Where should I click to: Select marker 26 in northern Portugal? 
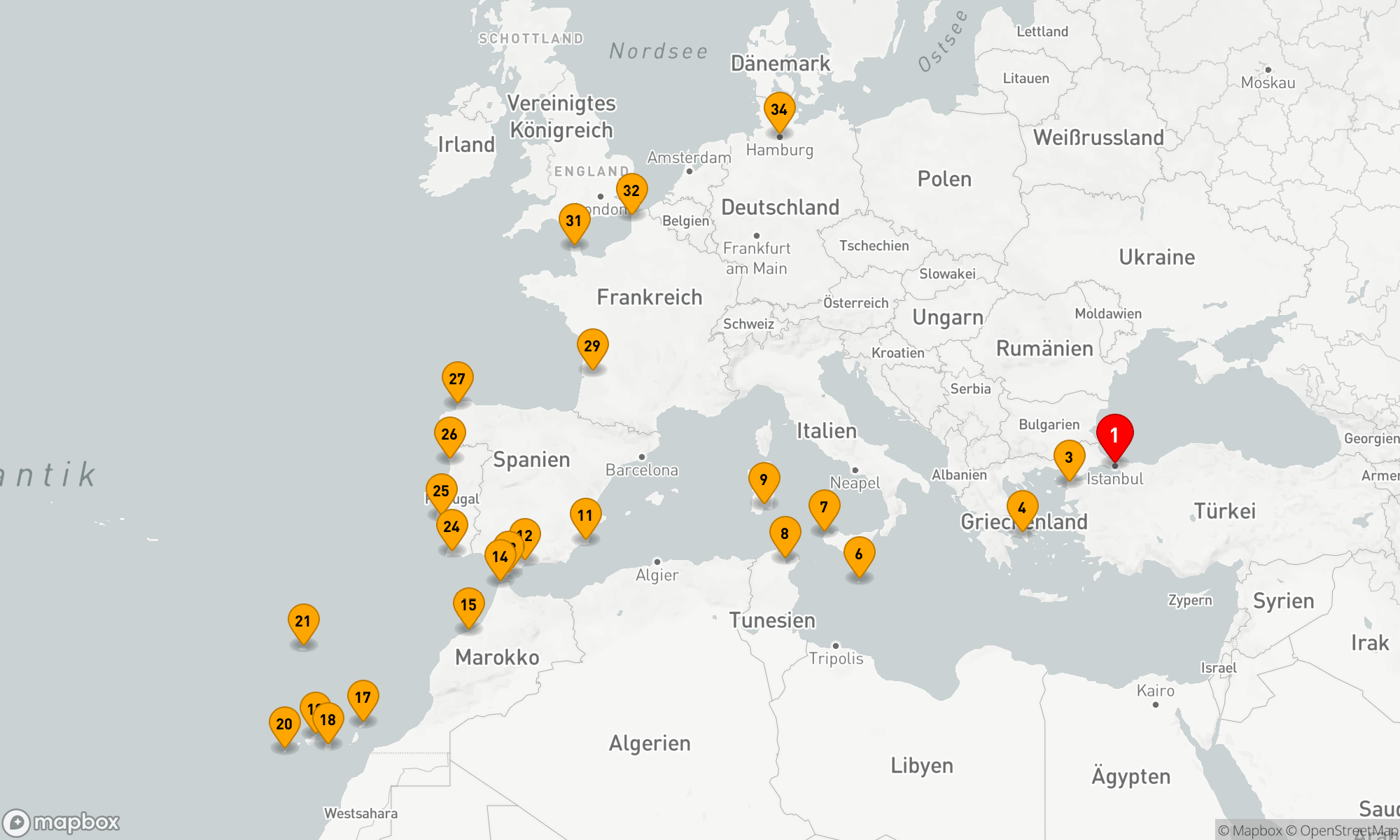click(449, 435)
